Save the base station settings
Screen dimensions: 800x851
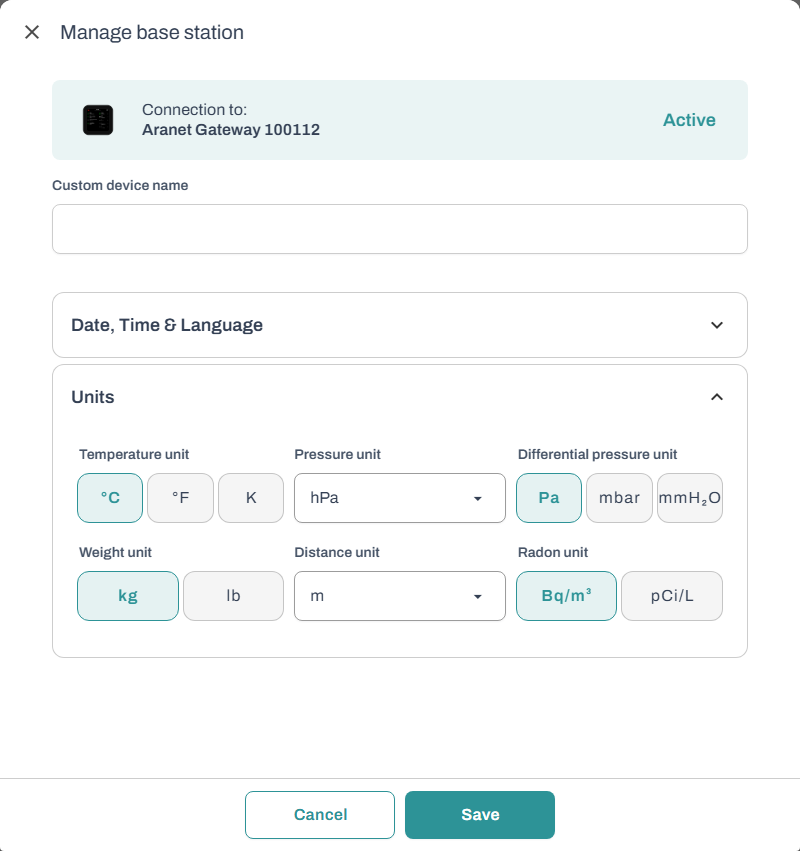click(480, 815)
